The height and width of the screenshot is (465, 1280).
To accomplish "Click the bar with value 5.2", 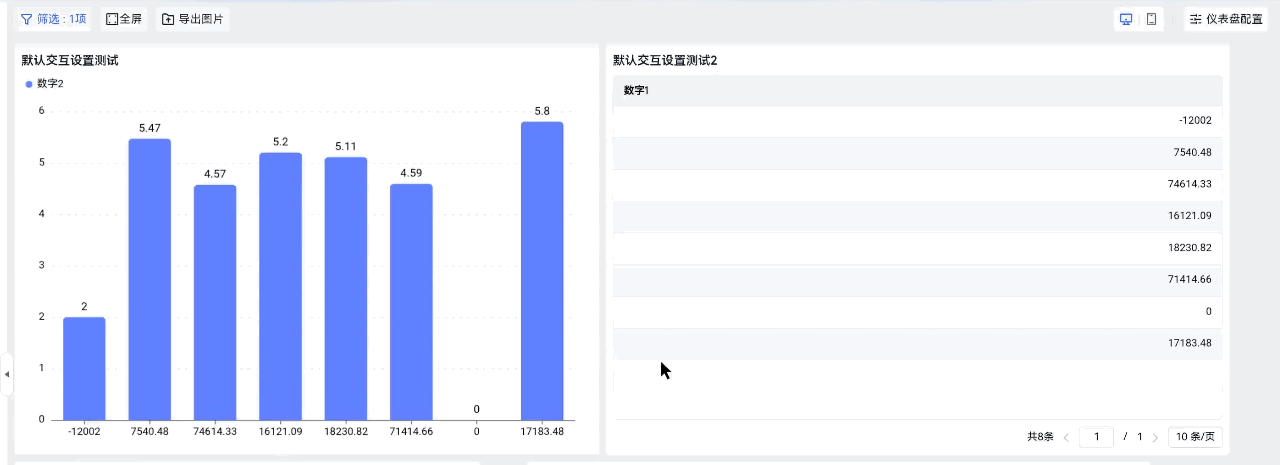I will pyautogui.click(x=280, y=286).
